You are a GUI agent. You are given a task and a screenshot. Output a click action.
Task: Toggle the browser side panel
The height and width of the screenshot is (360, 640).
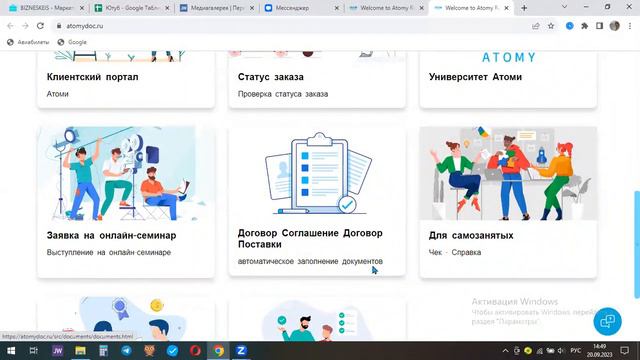(x=599, y=26)
